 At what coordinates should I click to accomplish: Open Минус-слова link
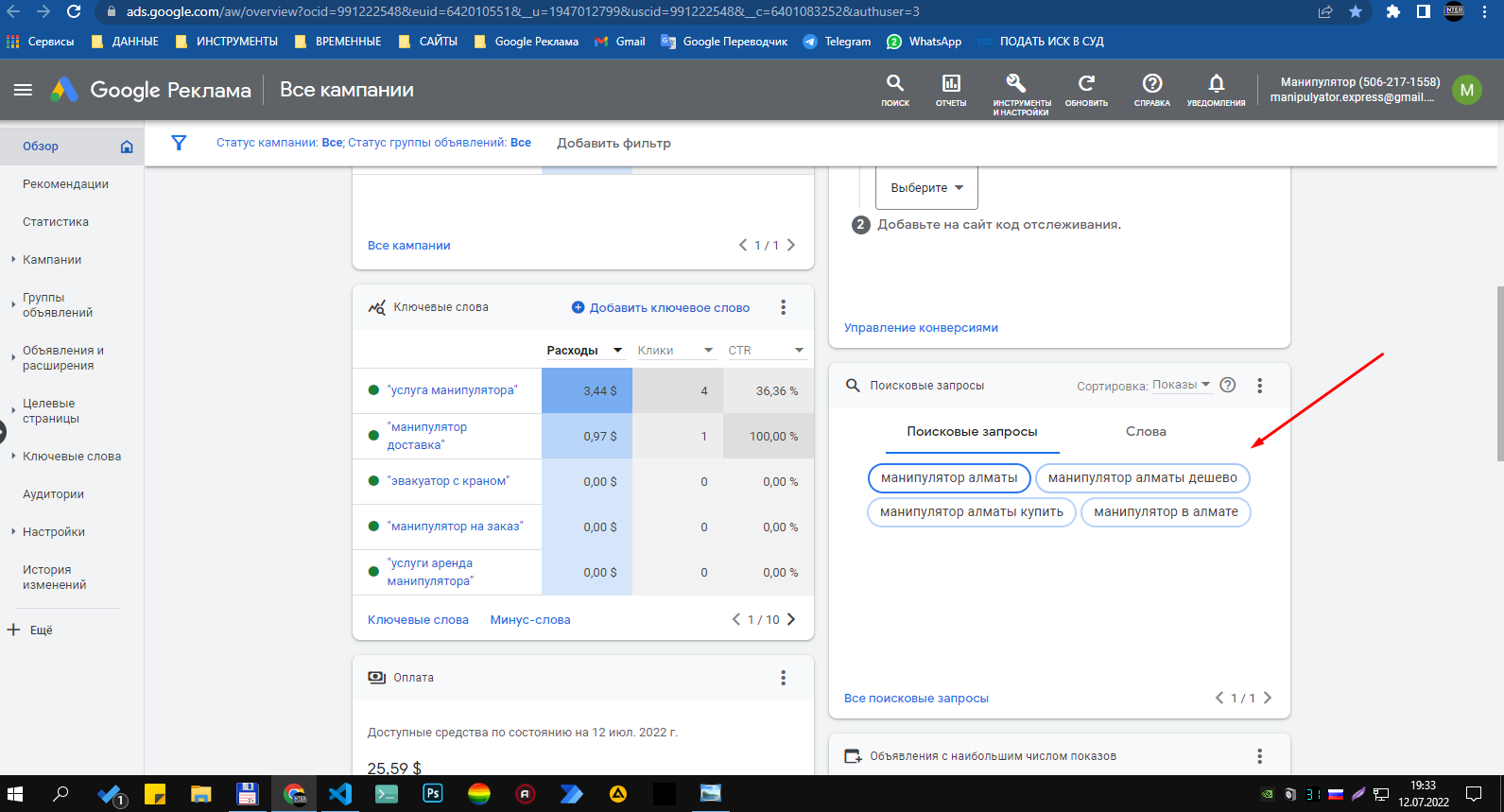coord(530,620)
